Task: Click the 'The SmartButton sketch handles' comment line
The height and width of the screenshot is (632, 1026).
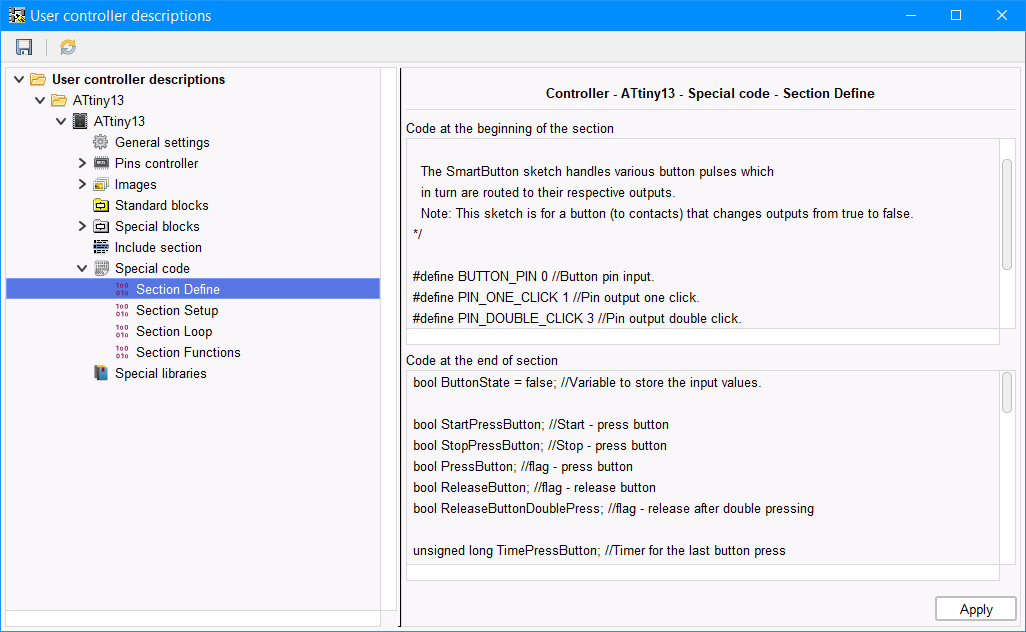Action: [x=597, y=171]
